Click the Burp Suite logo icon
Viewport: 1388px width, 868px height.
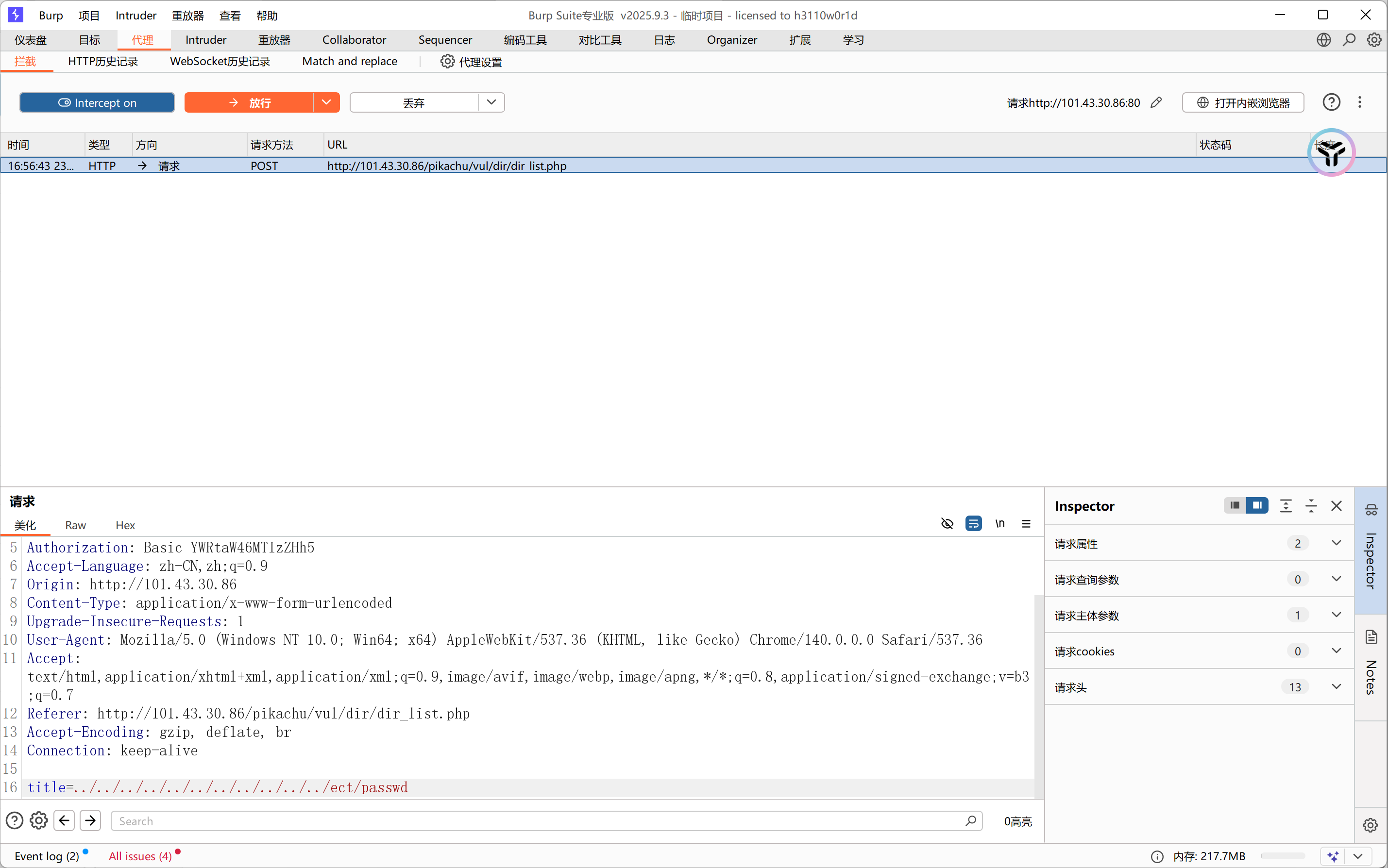pyautogui.click(x=16, y=15)
